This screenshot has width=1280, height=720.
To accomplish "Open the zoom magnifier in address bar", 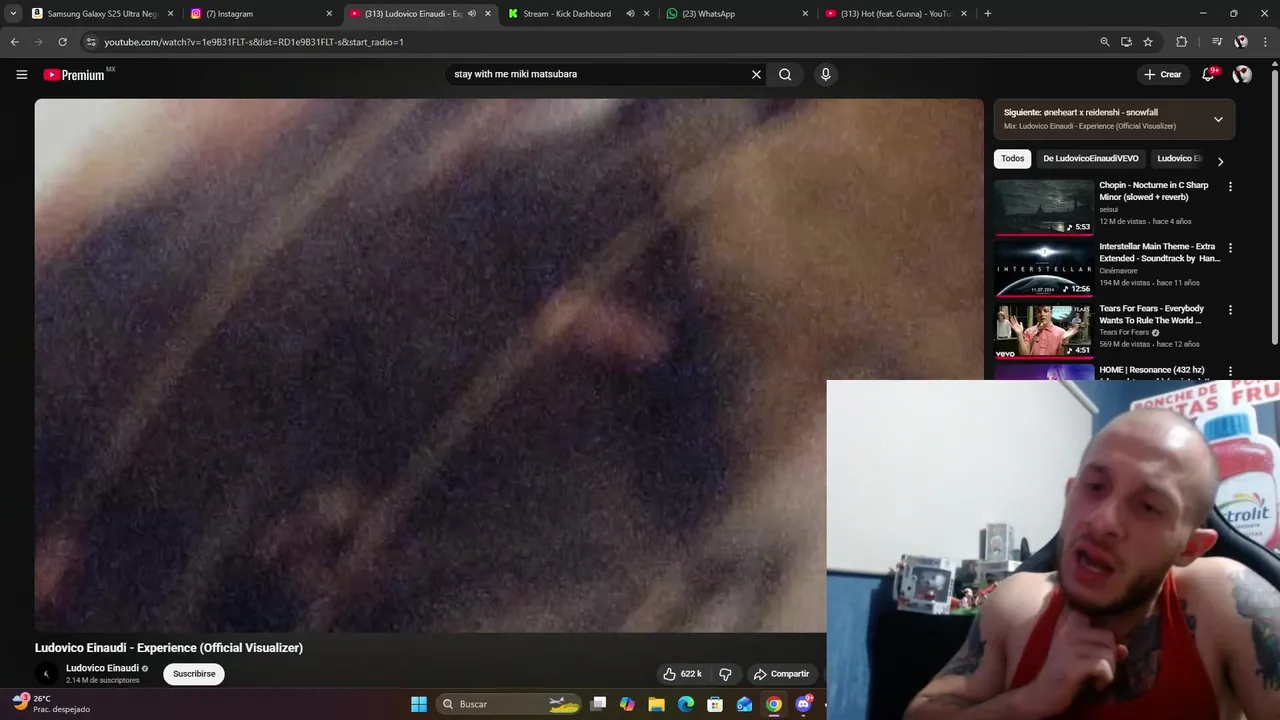I will click(1104, 42).
